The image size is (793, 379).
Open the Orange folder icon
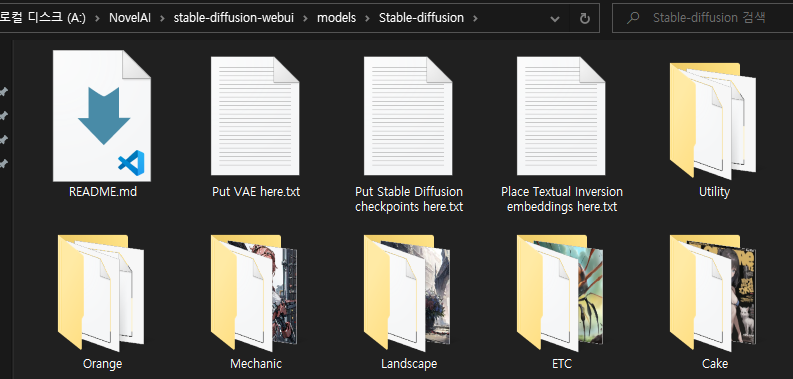click(x=101, y=292)
